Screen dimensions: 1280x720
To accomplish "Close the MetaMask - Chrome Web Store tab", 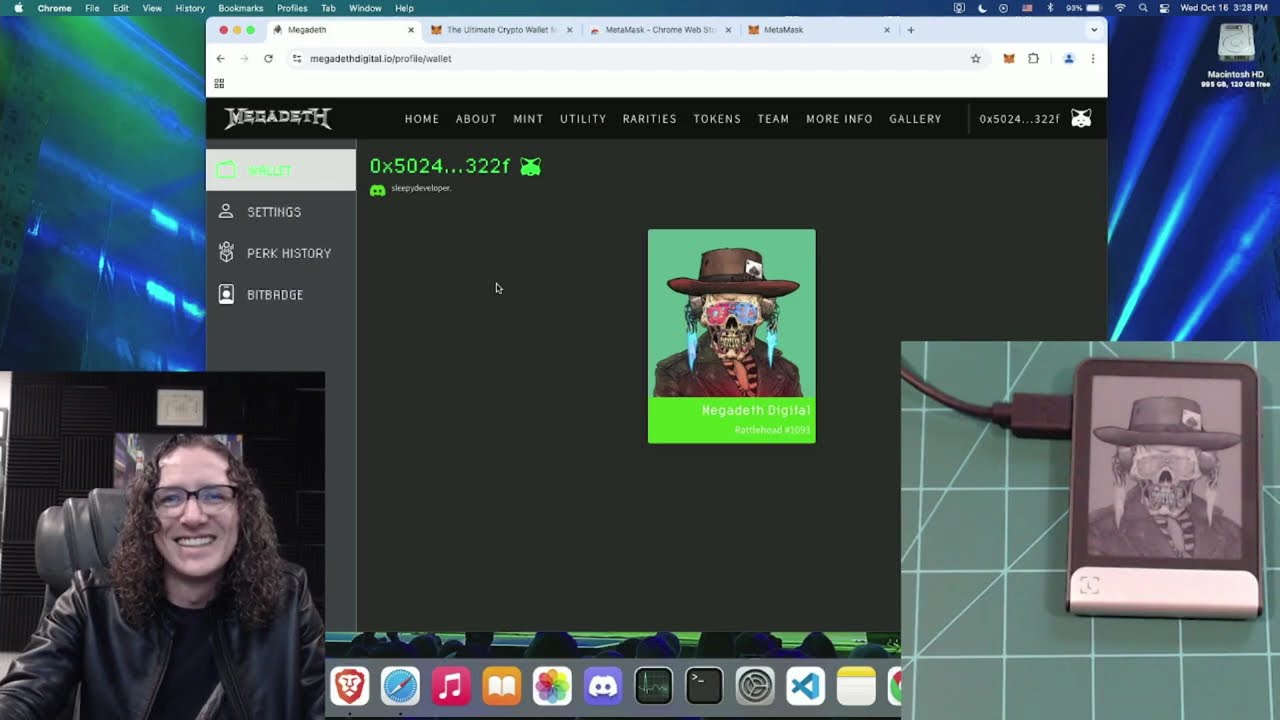I will [728, 30].
